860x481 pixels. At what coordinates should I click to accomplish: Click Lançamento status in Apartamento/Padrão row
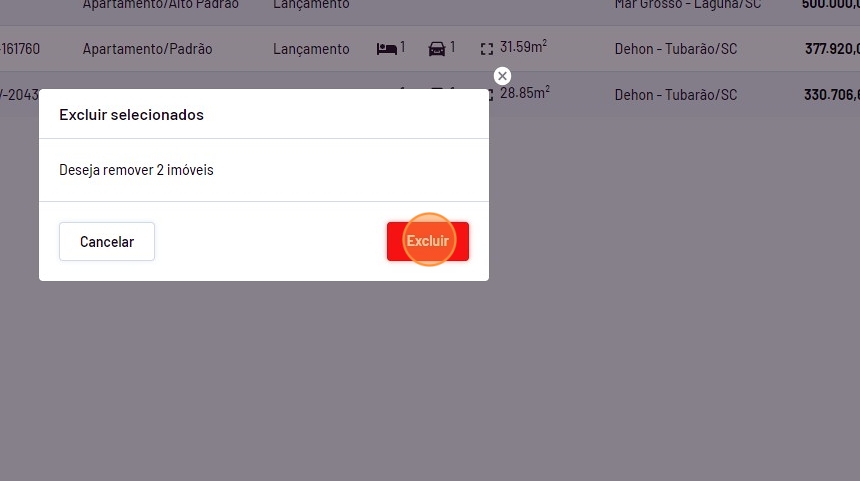311,49
